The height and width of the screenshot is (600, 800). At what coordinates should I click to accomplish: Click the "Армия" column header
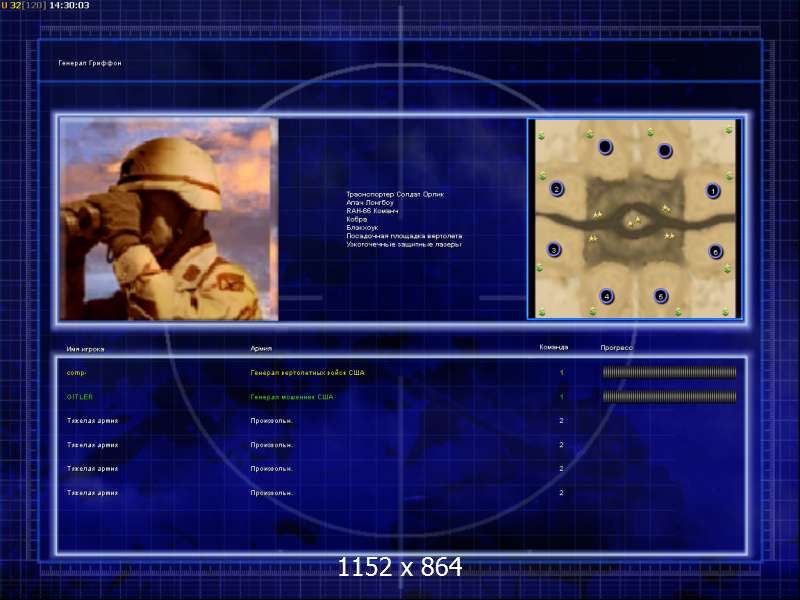pos(261,348)
